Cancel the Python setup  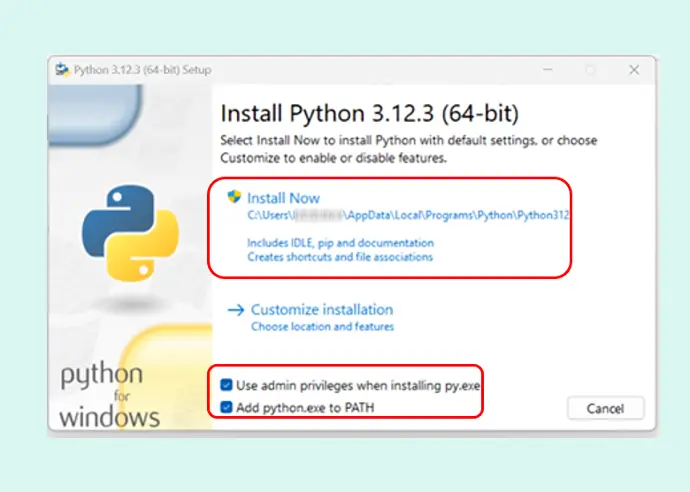pyautogui.click(x=606, y=408)
